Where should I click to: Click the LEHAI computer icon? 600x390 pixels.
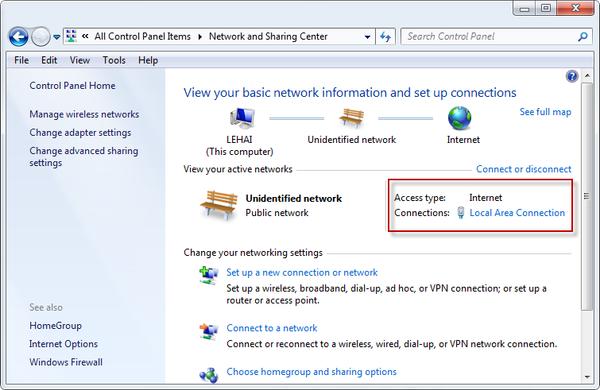click(x=242, y=118)
